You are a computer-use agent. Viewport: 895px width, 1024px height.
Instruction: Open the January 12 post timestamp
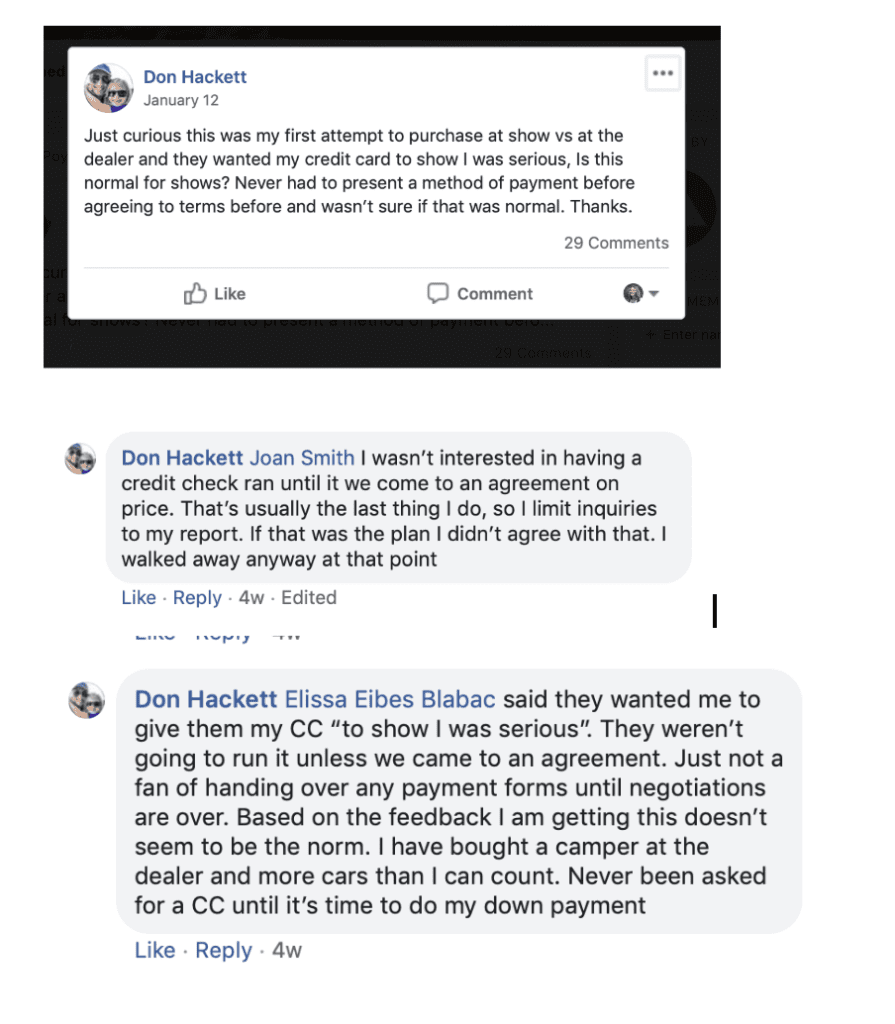pos(181,100)
